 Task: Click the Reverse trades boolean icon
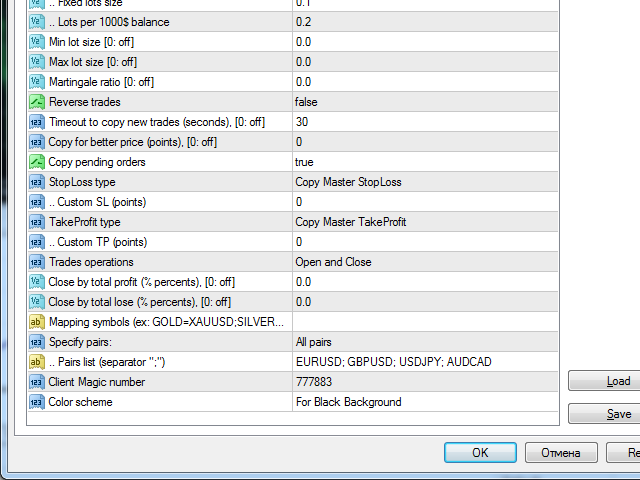coord(37,102)
